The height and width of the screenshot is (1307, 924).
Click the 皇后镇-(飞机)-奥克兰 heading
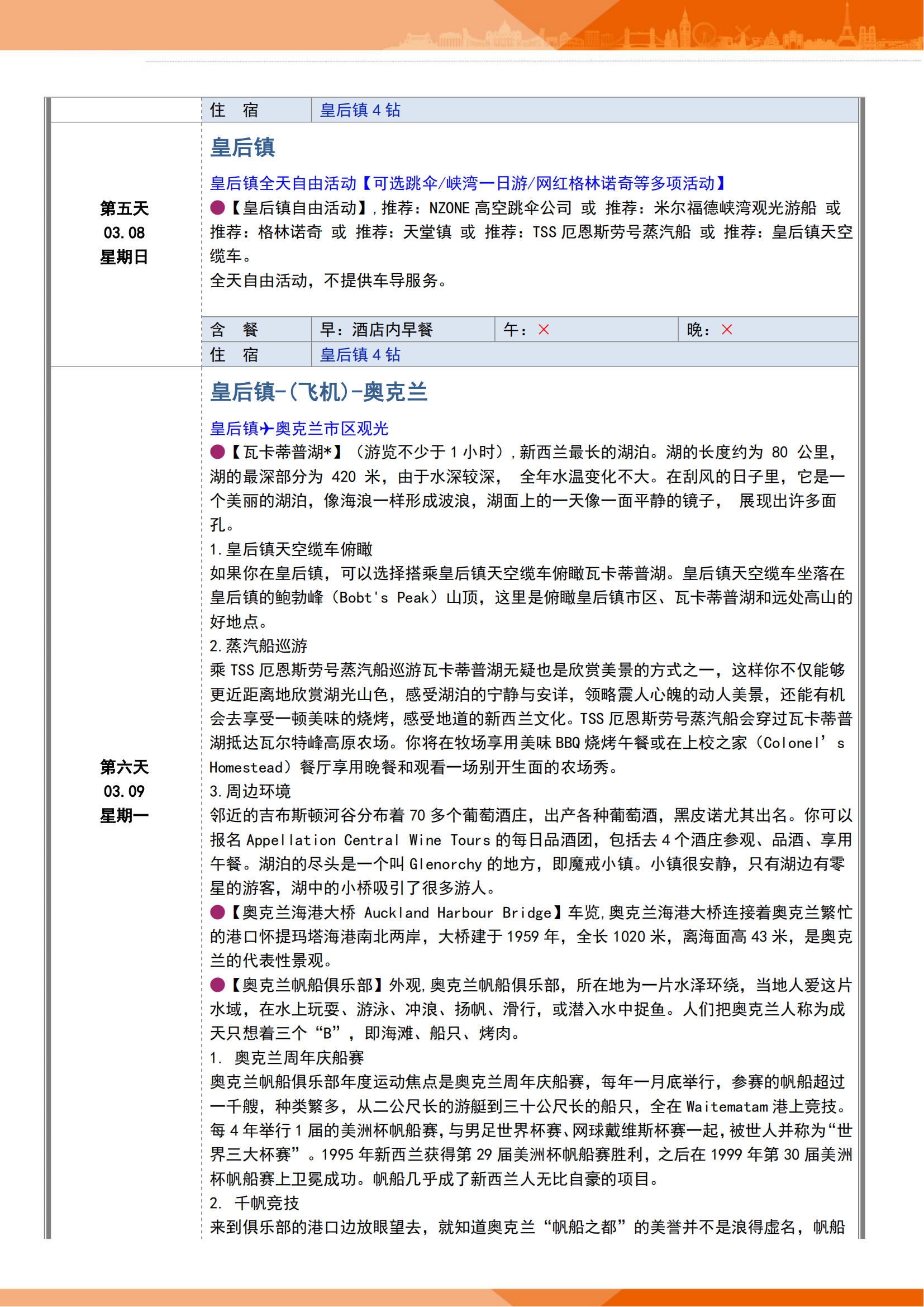click(318, 392)
